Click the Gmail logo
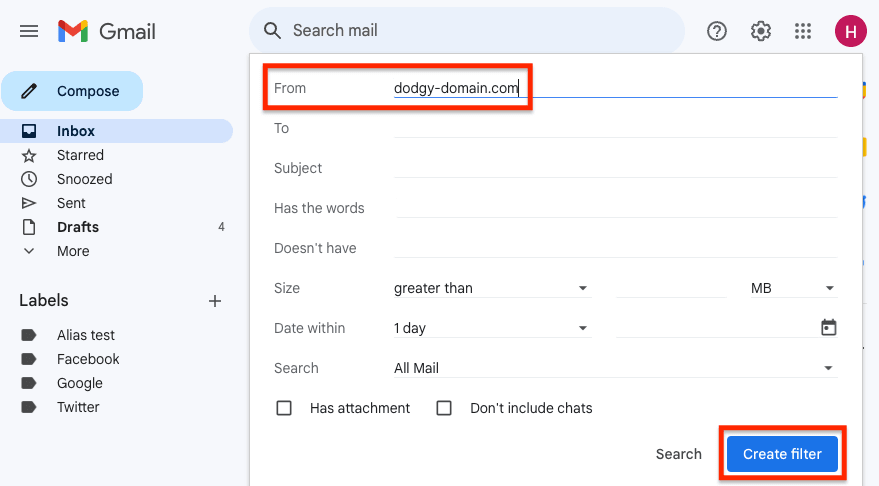The width and height of the screenshot is (879, 486). point(107,31)
